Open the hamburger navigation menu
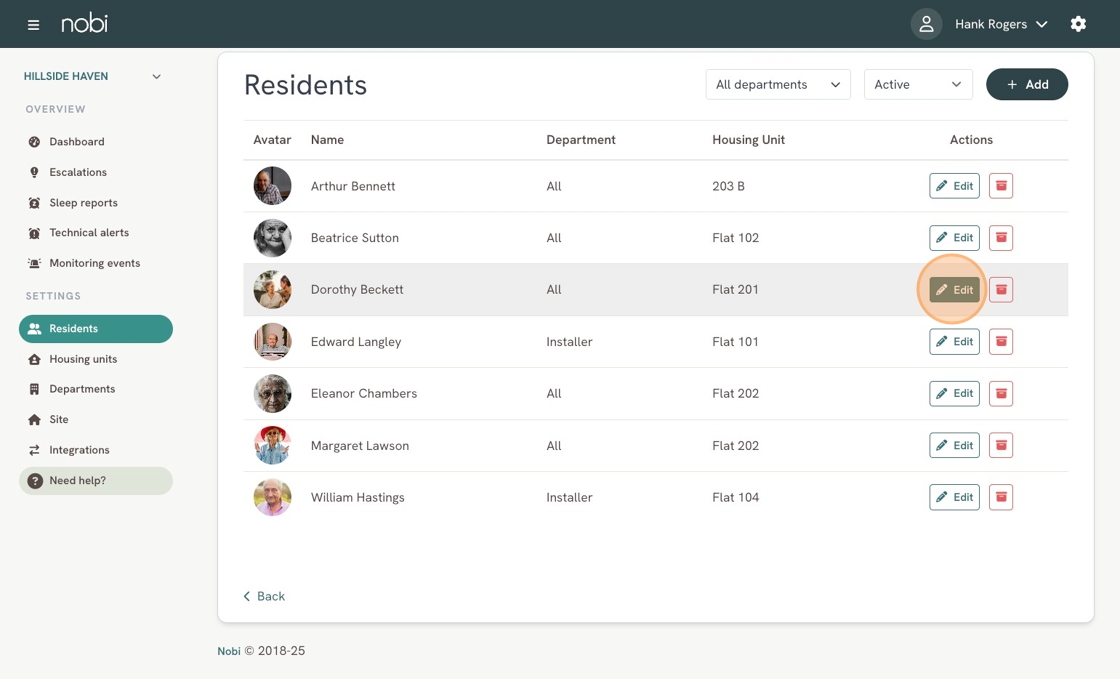The image size is (1120, 679). point(33,24)
